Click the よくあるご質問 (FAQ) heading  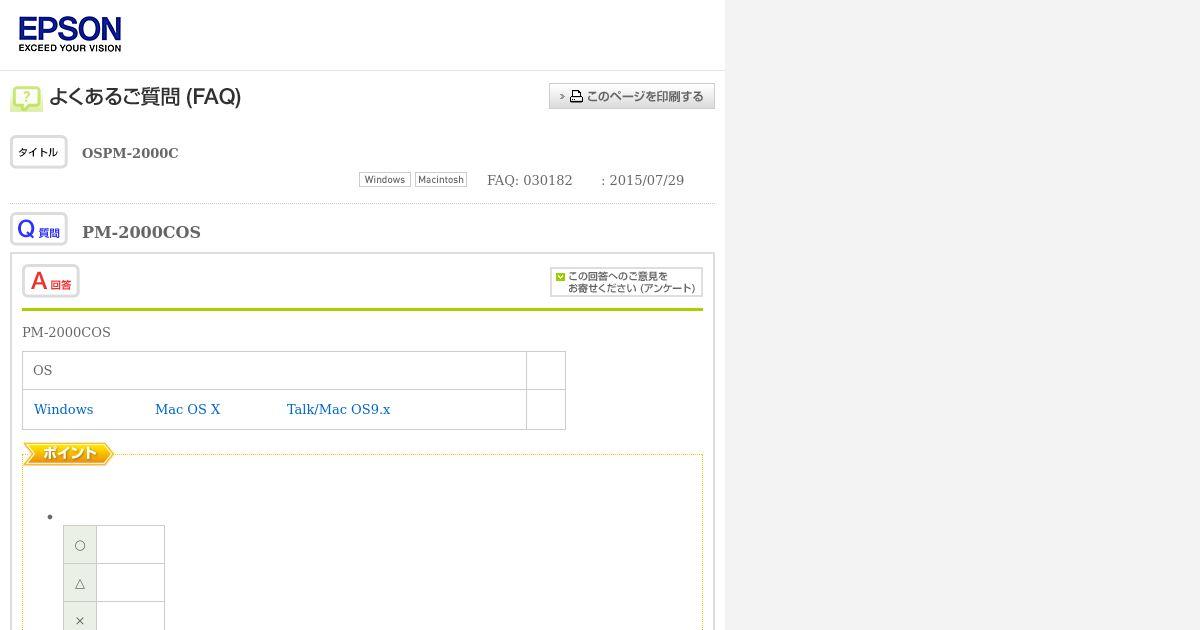pos(145,97)
